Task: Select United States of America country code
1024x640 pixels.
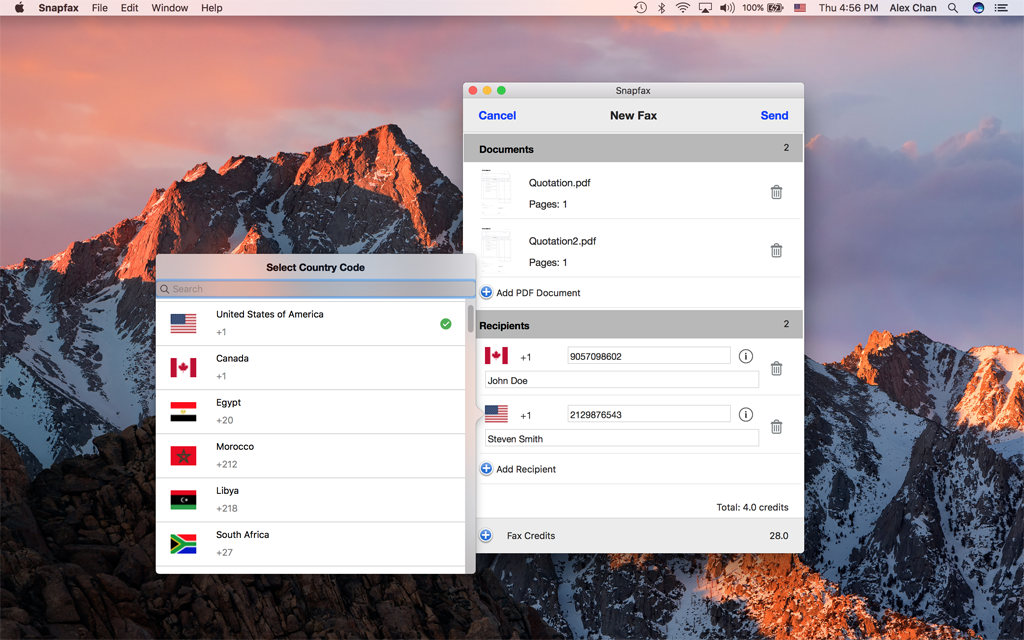Action: [311, 323]
